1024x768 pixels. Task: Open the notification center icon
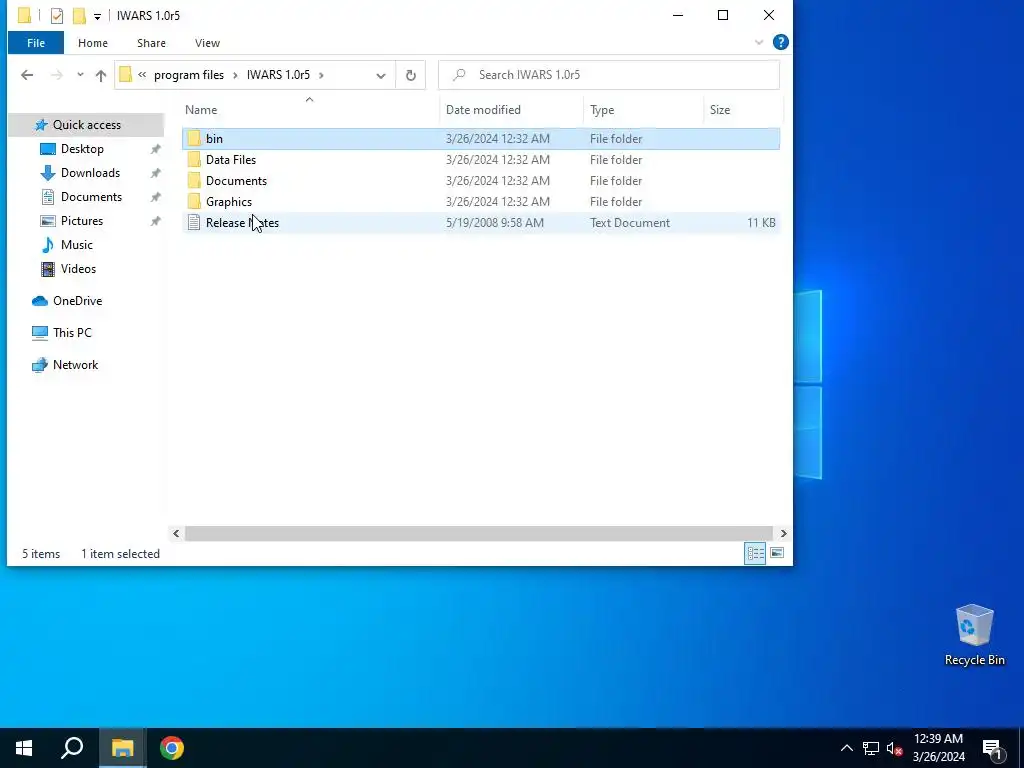click(993, 748)
